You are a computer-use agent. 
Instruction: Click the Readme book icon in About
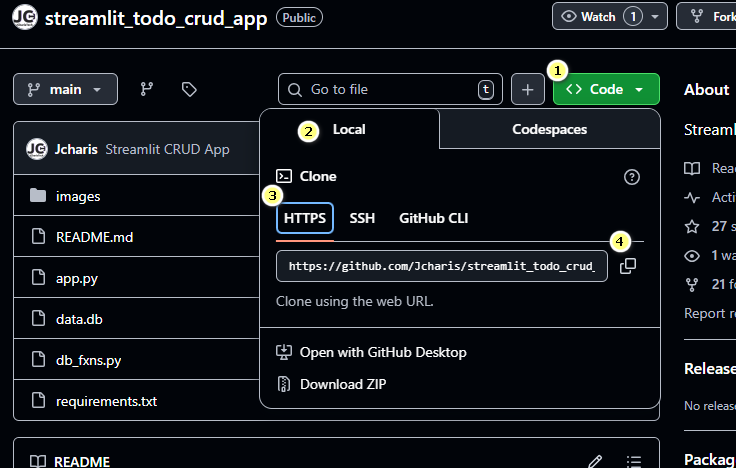point(692,169)
